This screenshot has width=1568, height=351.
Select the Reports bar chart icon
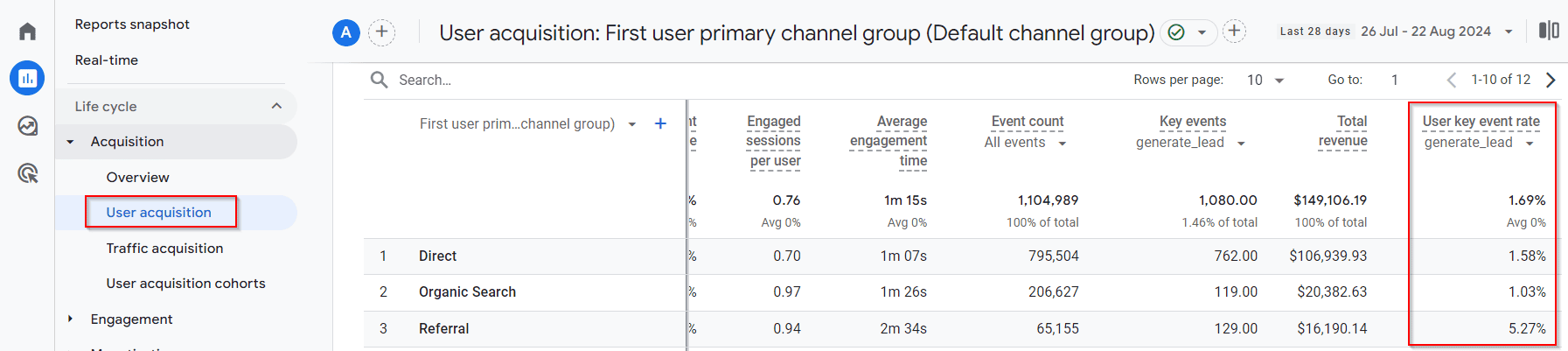click(x=27, y=79)
